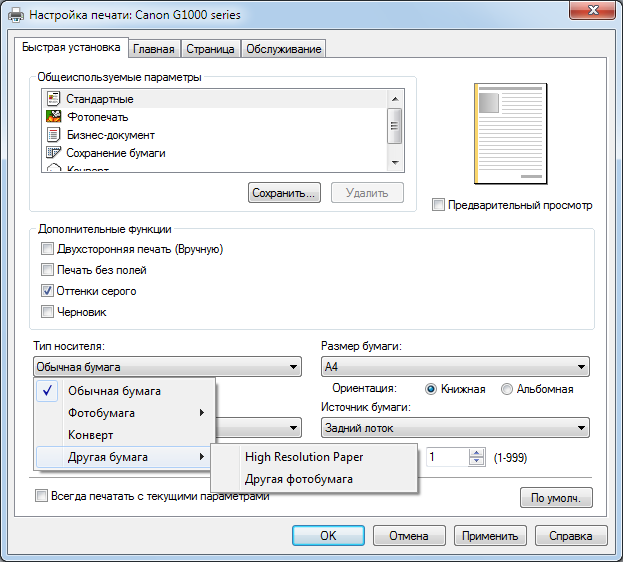Switch to the Быстрая установка tab

click(71, 47)
